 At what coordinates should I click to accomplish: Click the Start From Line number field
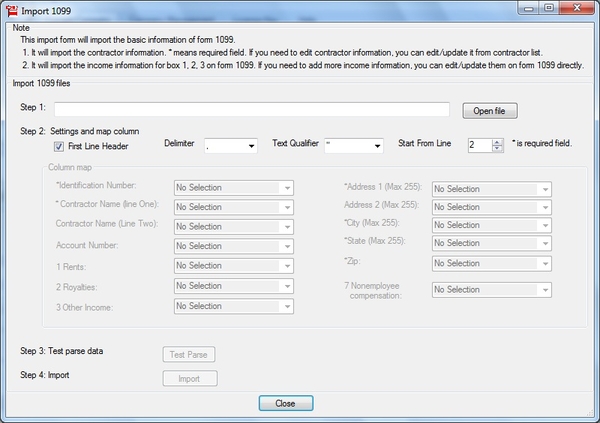[x=478, y=146]
